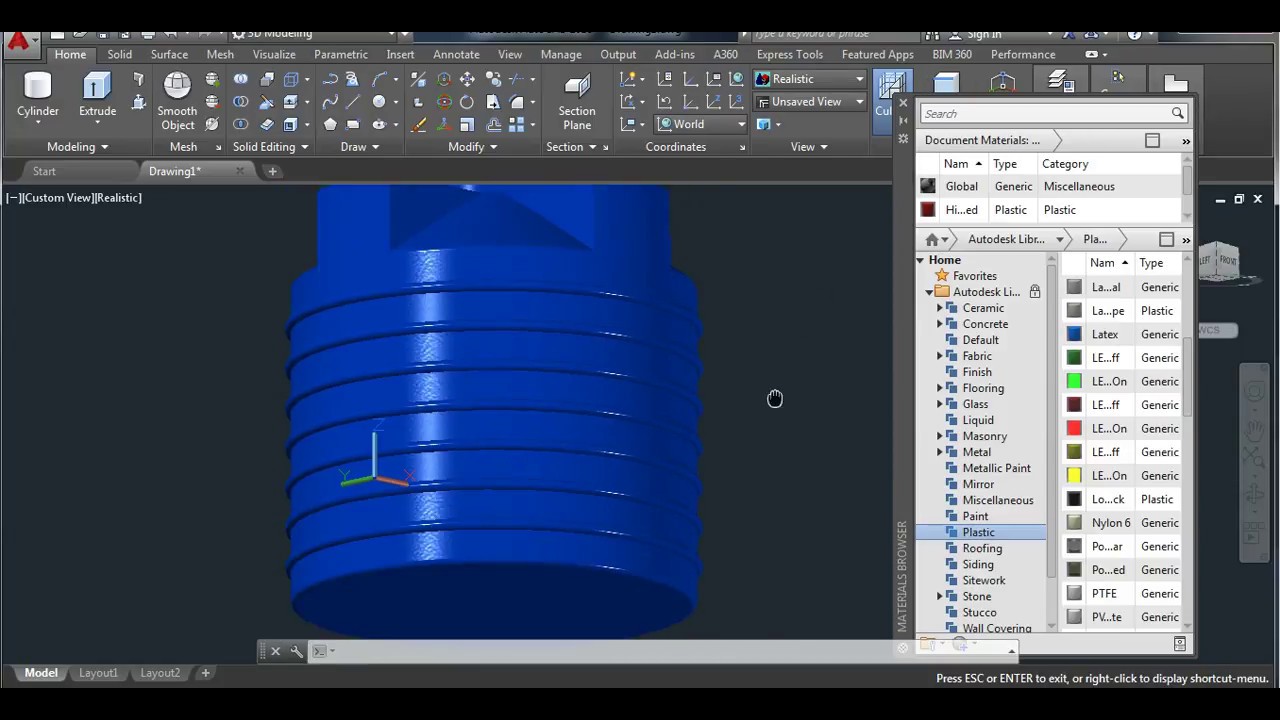Viewport: 1280px width, 720px height.
Task: Click the Erase tool icon
Action: tap(419, 125)
